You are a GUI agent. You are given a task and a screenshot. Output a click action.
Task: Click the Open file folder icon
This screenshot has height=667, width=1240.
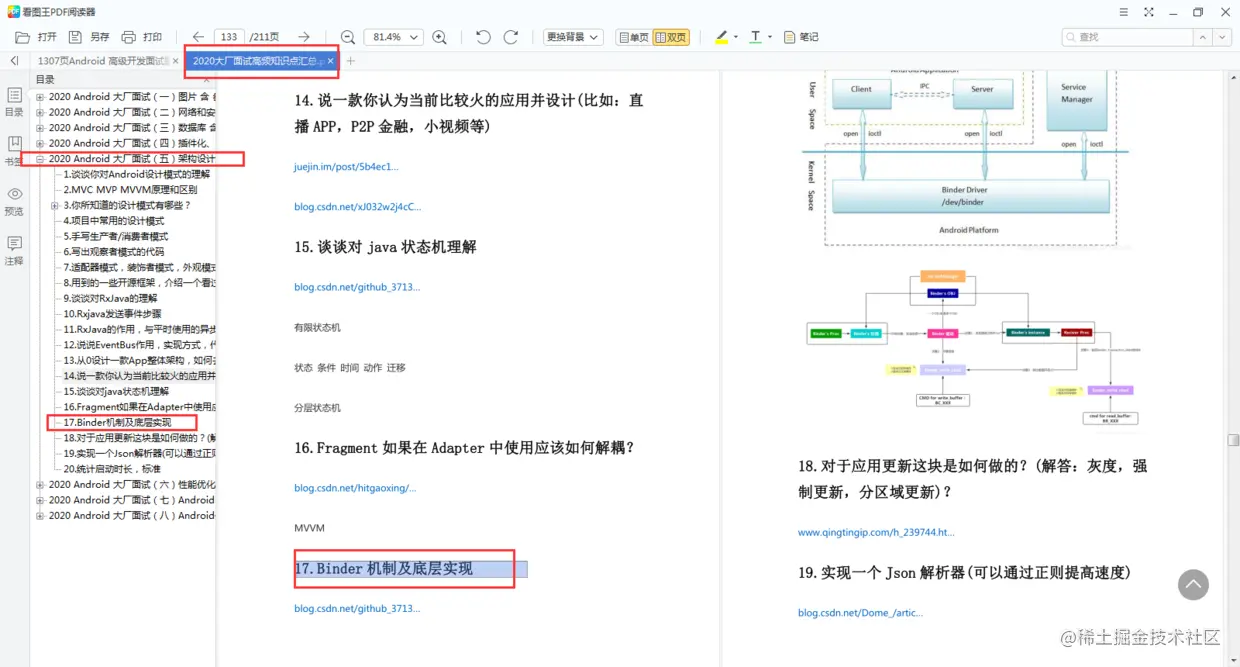click(x=22, y=37)
